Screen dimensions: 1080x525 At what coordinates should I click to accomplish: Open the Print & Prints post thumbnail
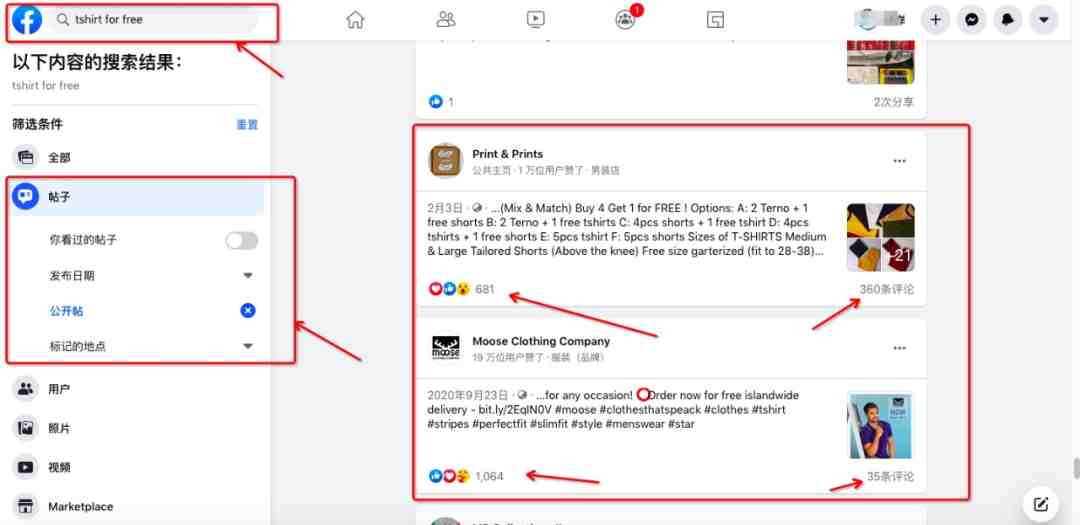[880, 237]
